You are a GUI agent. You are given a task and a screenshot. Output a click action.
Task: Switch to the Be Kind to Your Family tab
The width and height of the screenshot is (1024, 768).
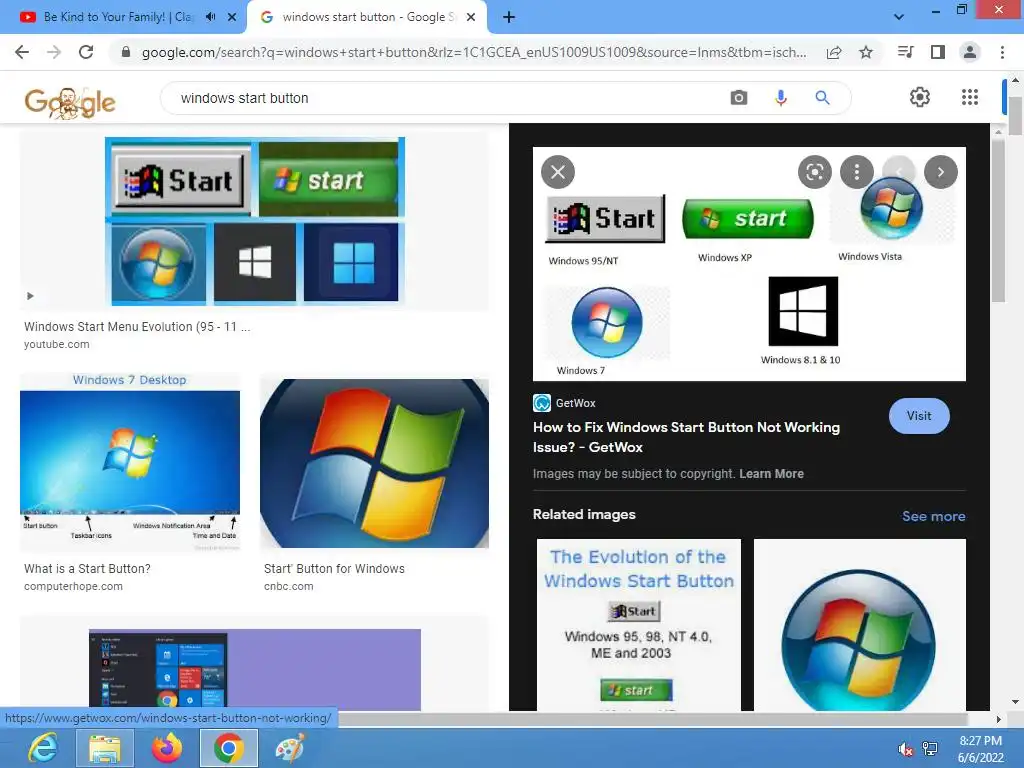click(118, 17)
